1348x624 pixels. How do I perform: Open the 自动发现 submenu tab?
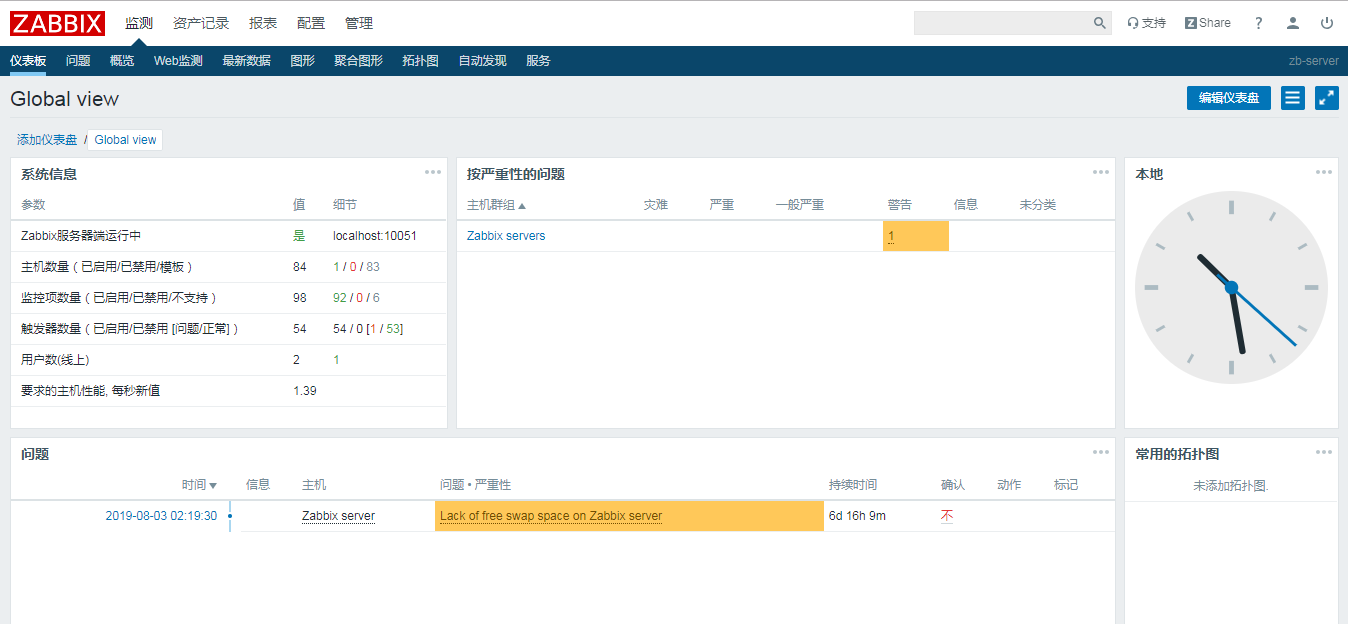(x=482, y=61)
